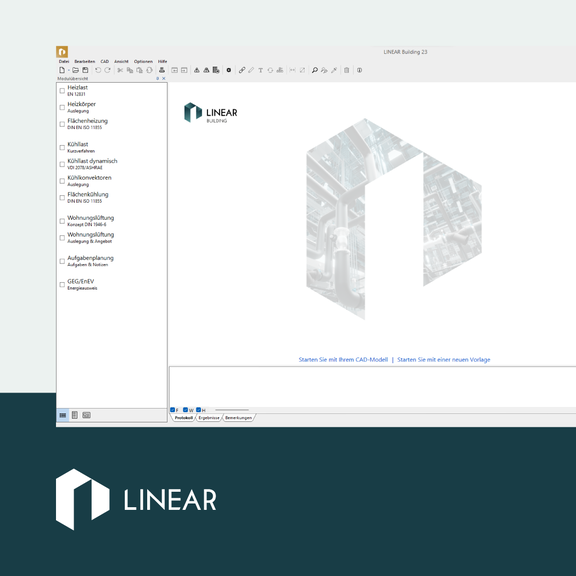This screenshot has width=576, height=576.
Task: Switch to the document list view icon
Action: tap(75, 415)
